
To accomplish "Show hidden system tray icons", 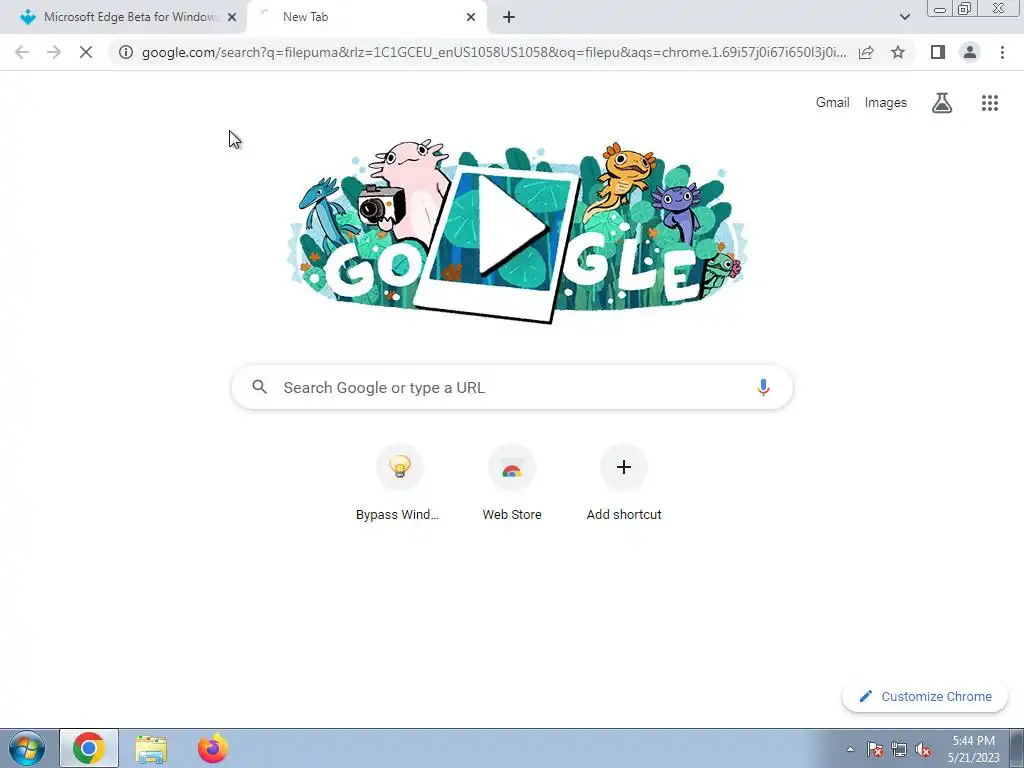I will click(x=850, y=749).
